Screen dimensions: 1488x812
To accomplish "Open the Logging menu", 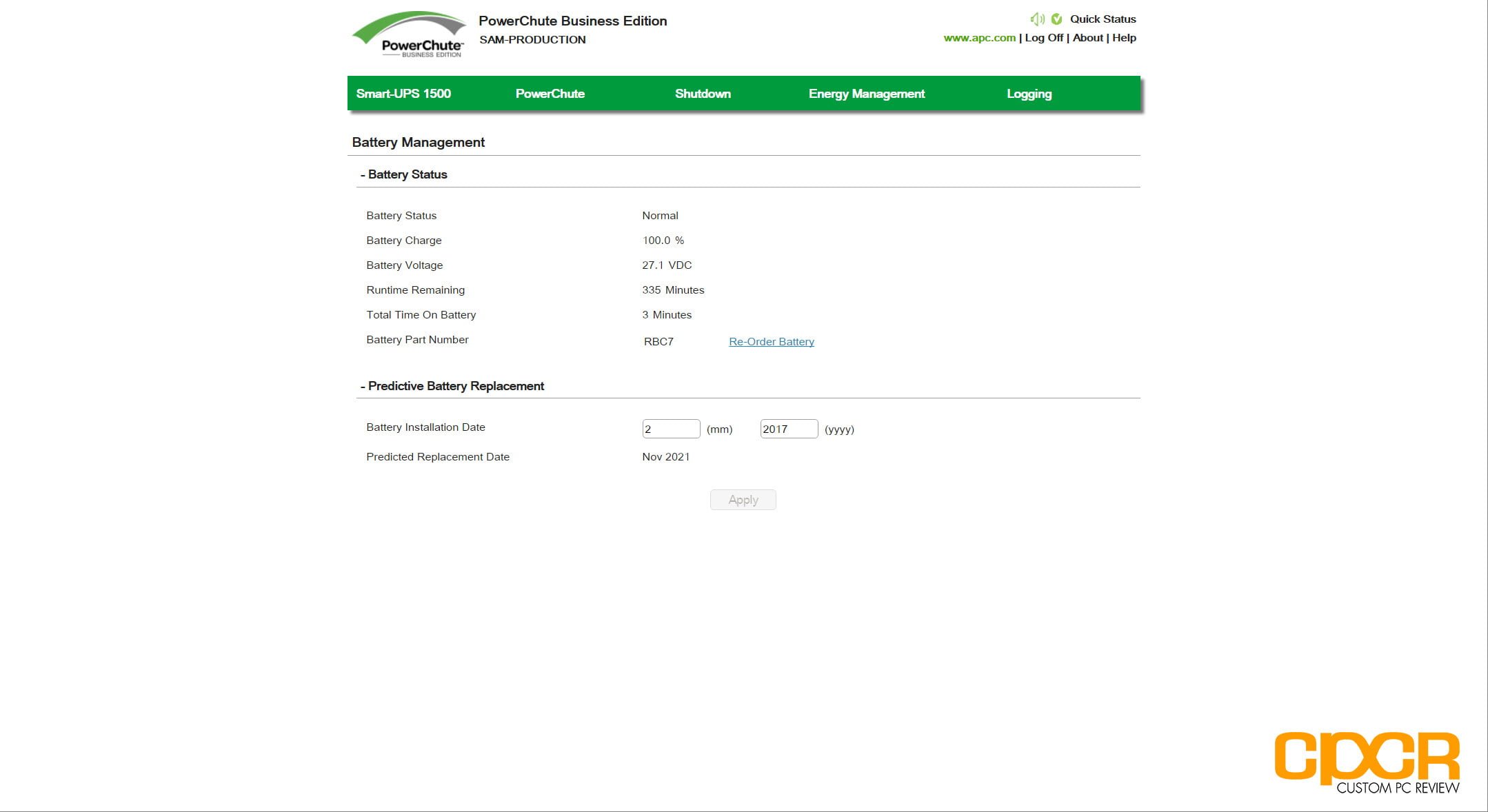I will pos(1029,94).
